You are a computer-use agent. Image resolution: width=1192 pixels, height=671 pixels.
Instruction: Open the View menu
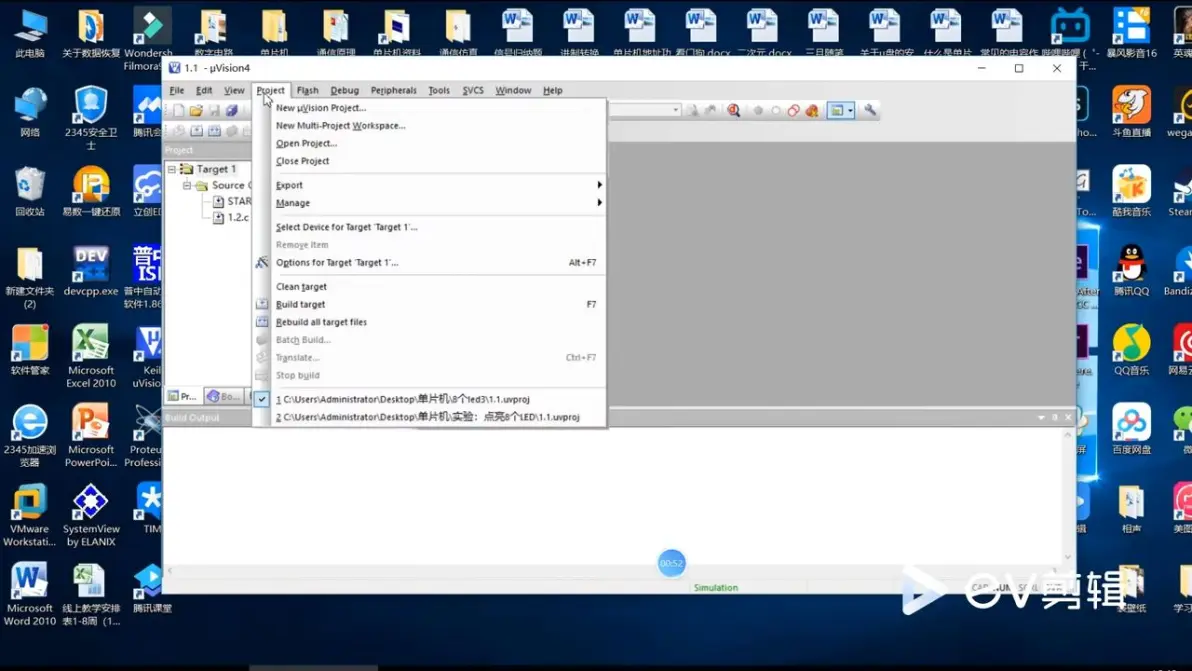(x=233, y=90)
